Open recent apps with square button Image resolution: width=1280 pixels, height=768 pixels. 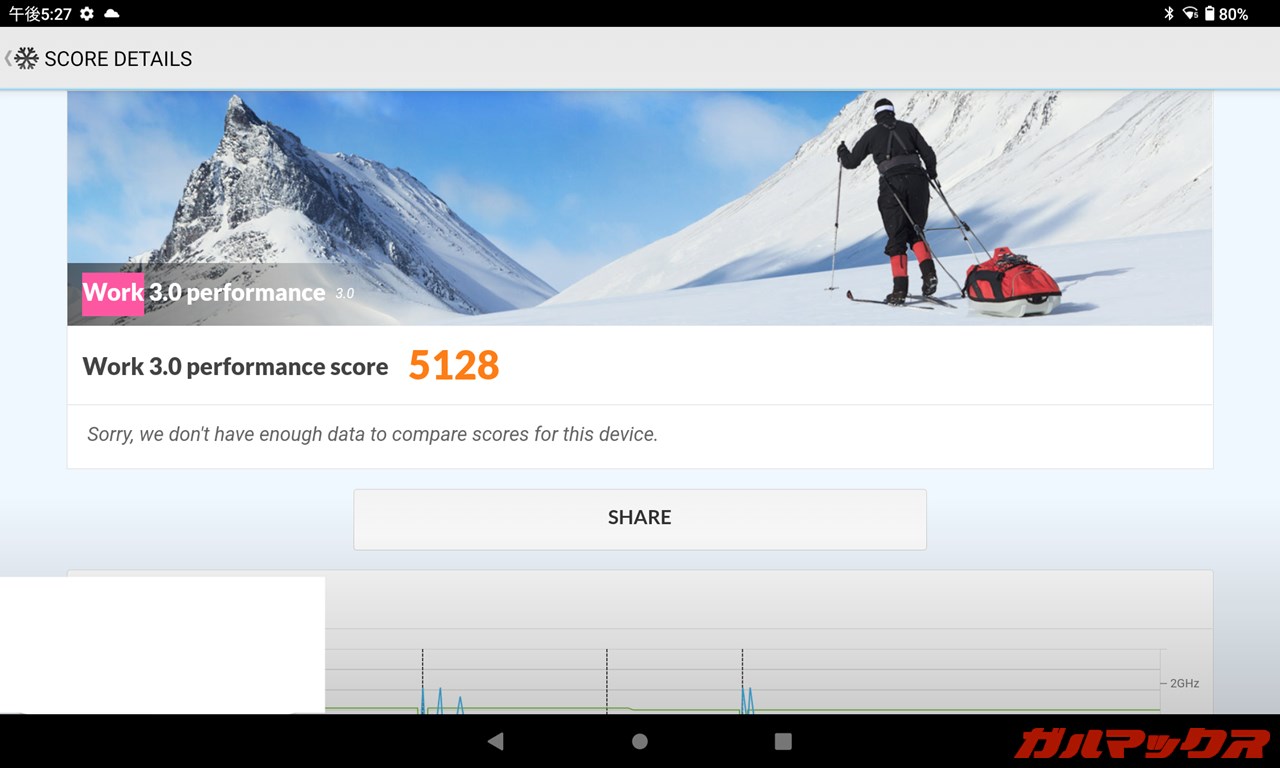[783, 741]
